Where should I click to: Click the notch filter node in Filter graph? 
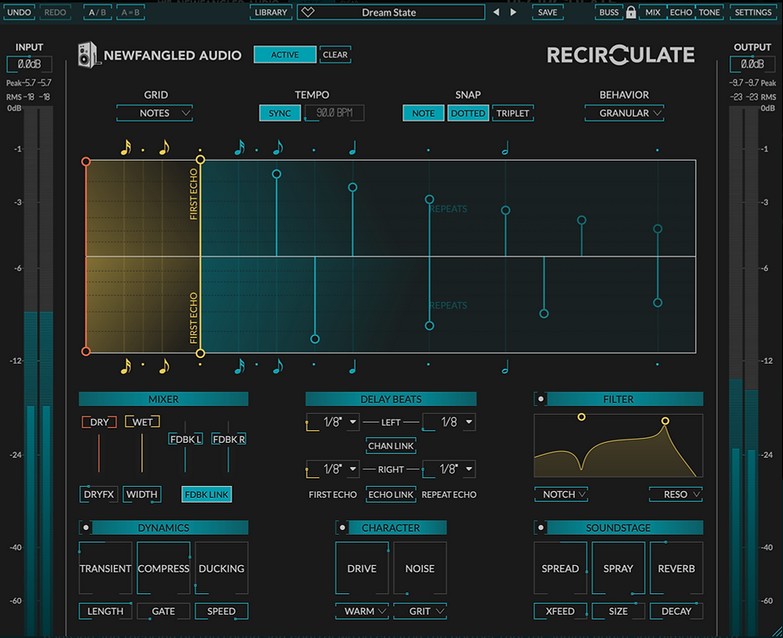[581, 417]
